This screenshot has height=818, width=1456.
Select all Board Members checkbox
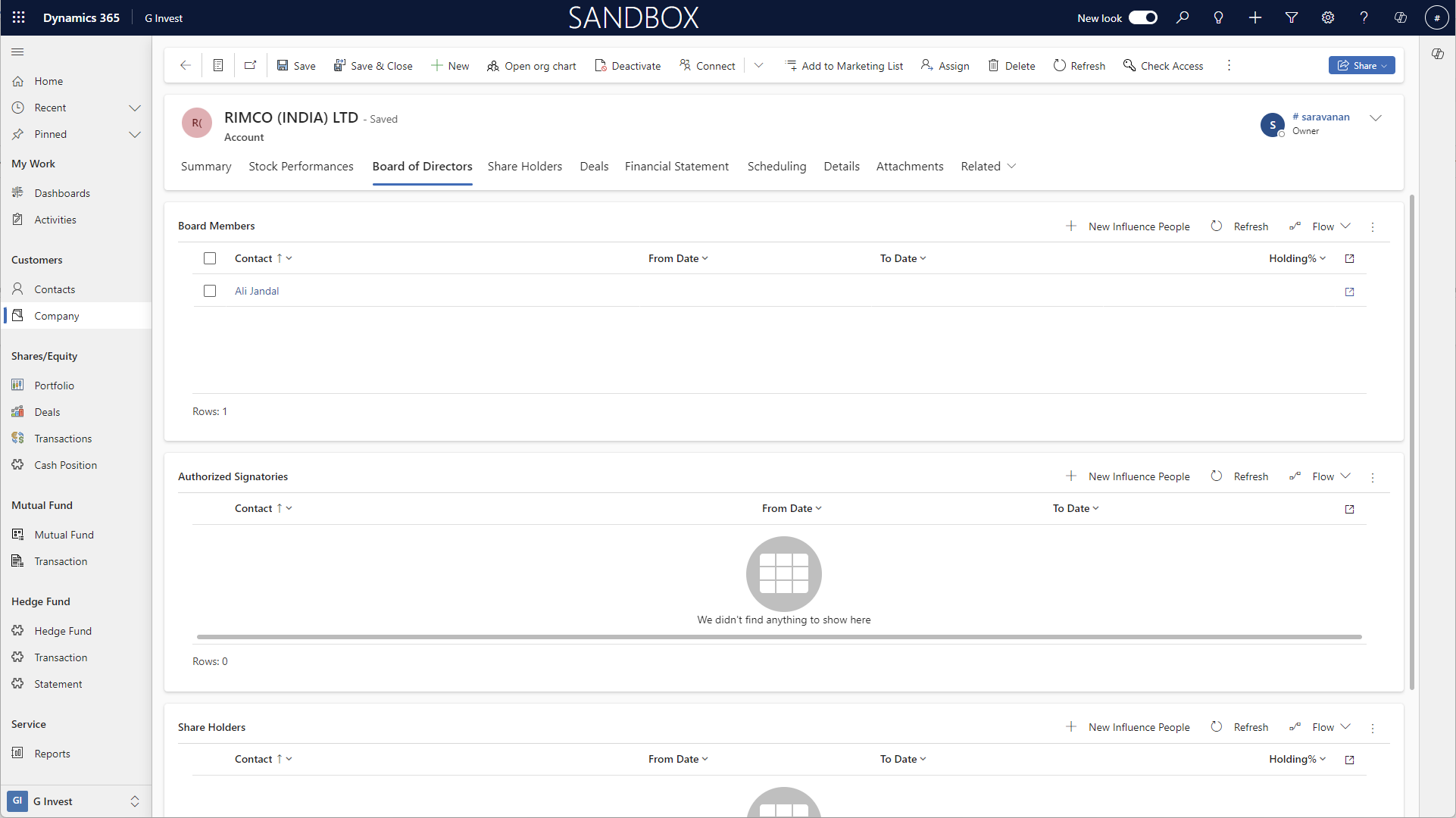(x=210, y=258)
